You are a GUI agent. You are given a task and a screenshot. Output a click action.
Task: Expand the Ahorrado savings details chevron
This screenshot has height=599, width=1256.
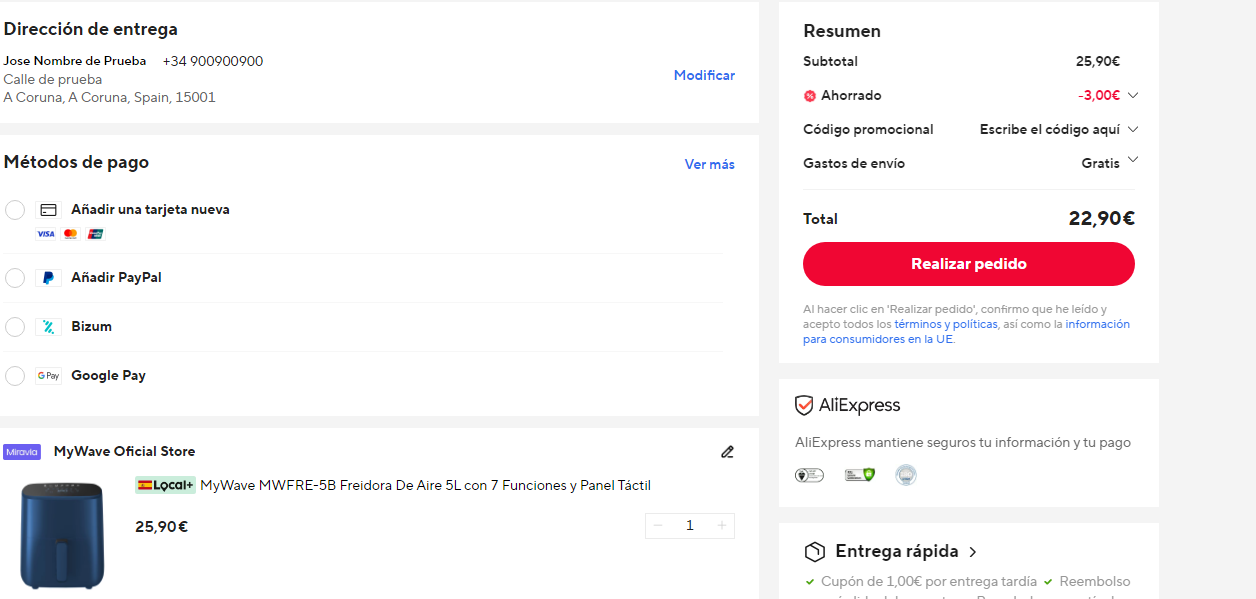point(1132,96)
